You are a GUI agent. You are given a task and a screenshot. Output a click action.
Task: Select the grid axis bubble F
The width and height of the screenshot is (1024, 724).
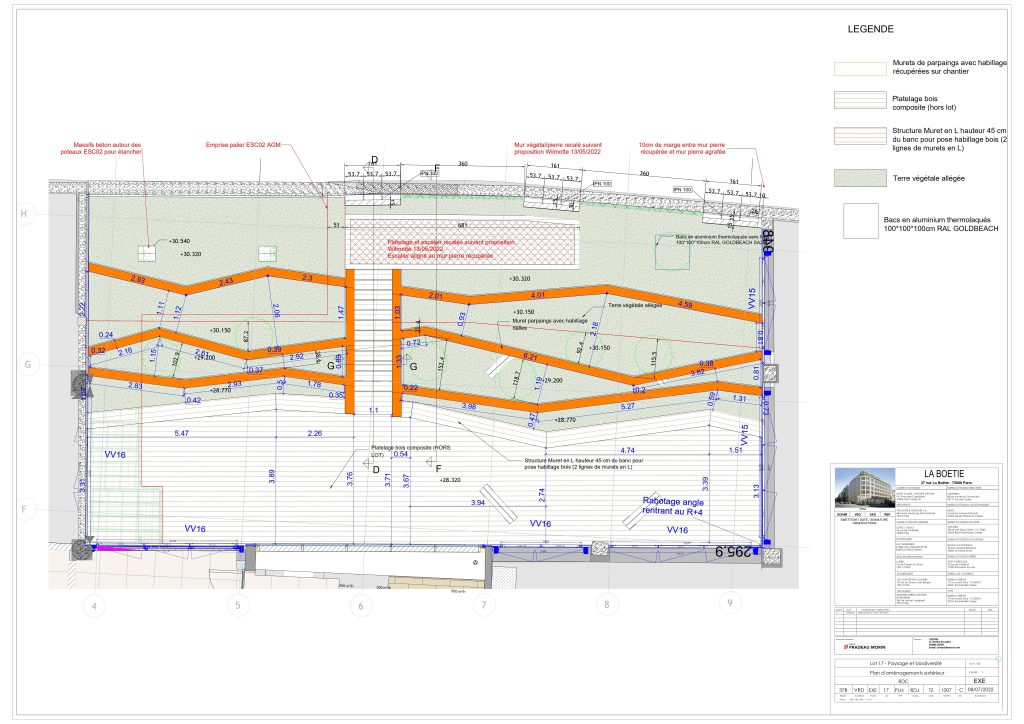coord(26,510)
